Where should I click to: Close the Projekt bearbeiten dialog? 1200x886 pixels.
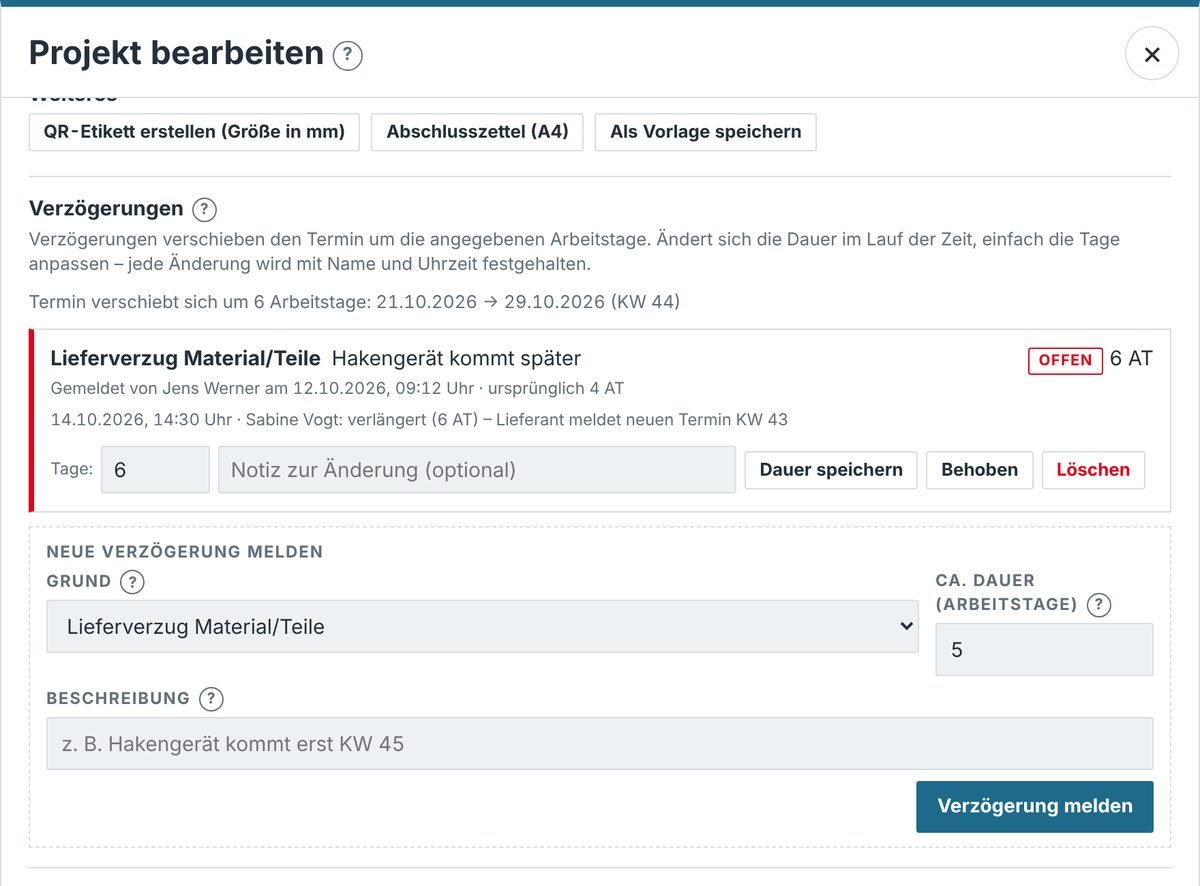1152,54
